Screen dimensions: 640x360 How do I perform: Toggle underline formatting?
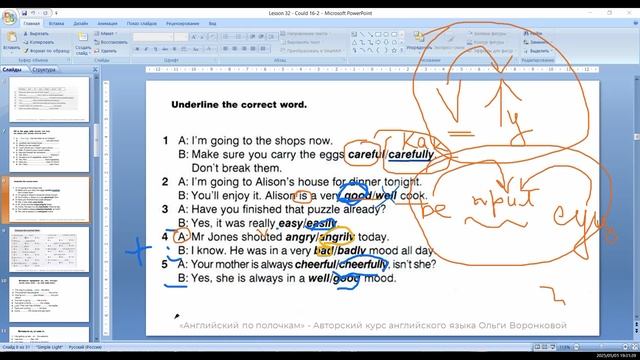pyautogui.click(x=156, y=49)
